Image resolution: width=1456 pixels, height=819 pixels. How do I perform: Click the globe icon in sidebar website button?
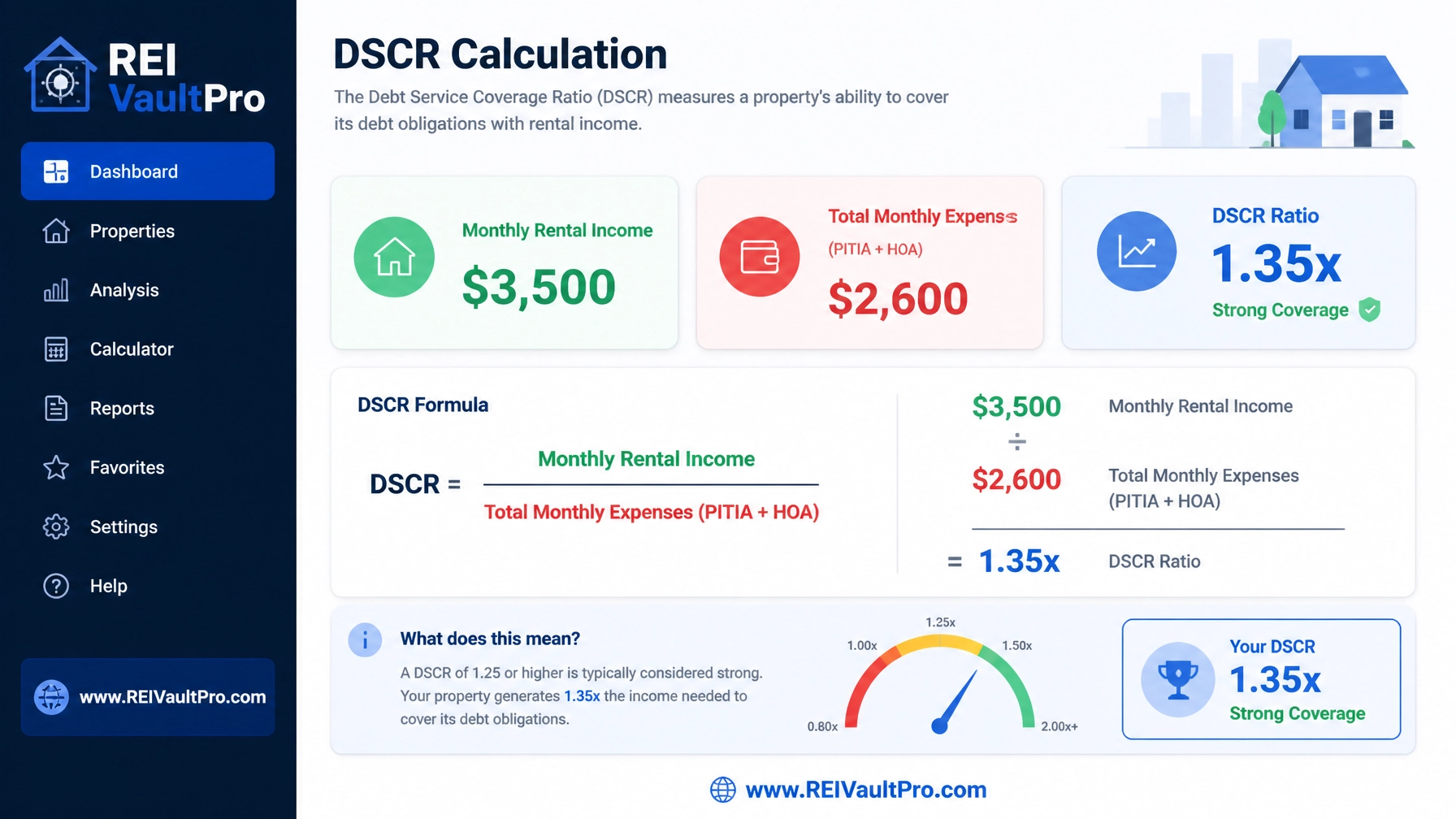pyautogui.click(x=51, y=697)
